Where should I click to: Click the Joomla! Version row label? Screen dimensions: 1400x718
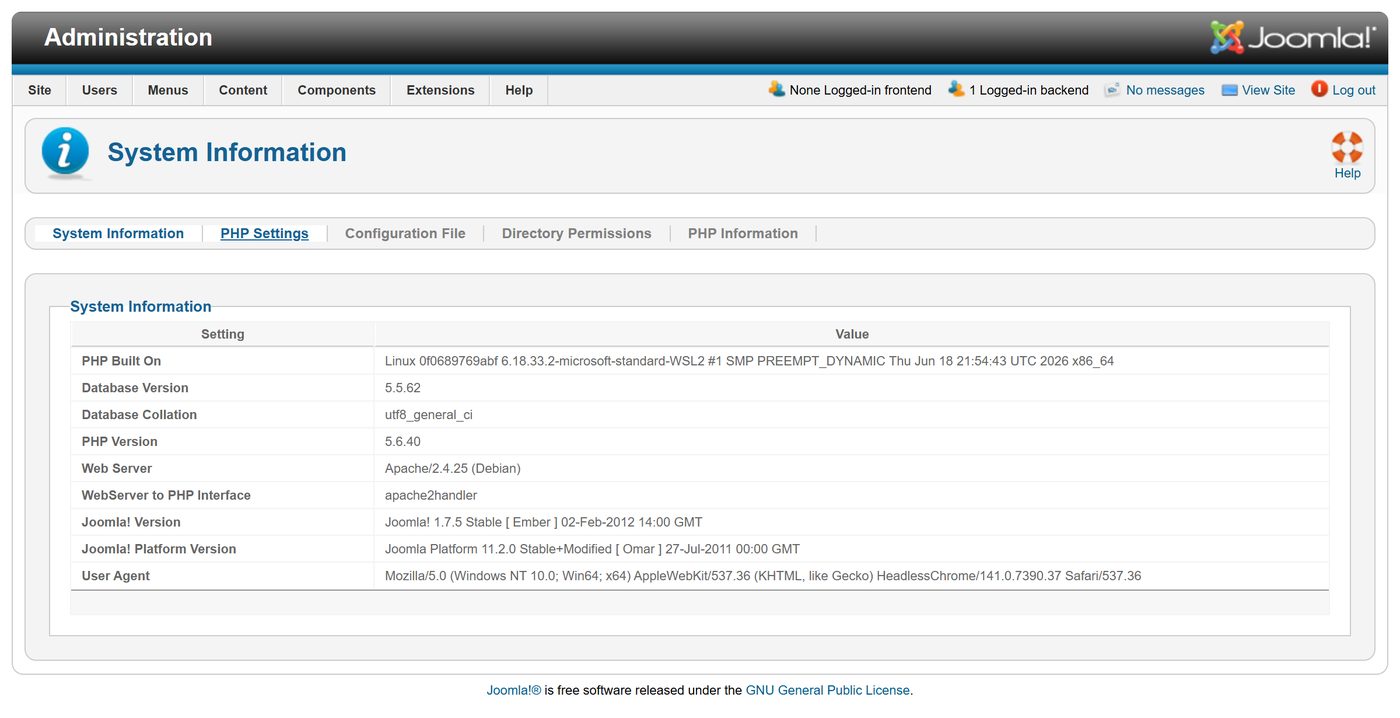(x=131, y=523)
